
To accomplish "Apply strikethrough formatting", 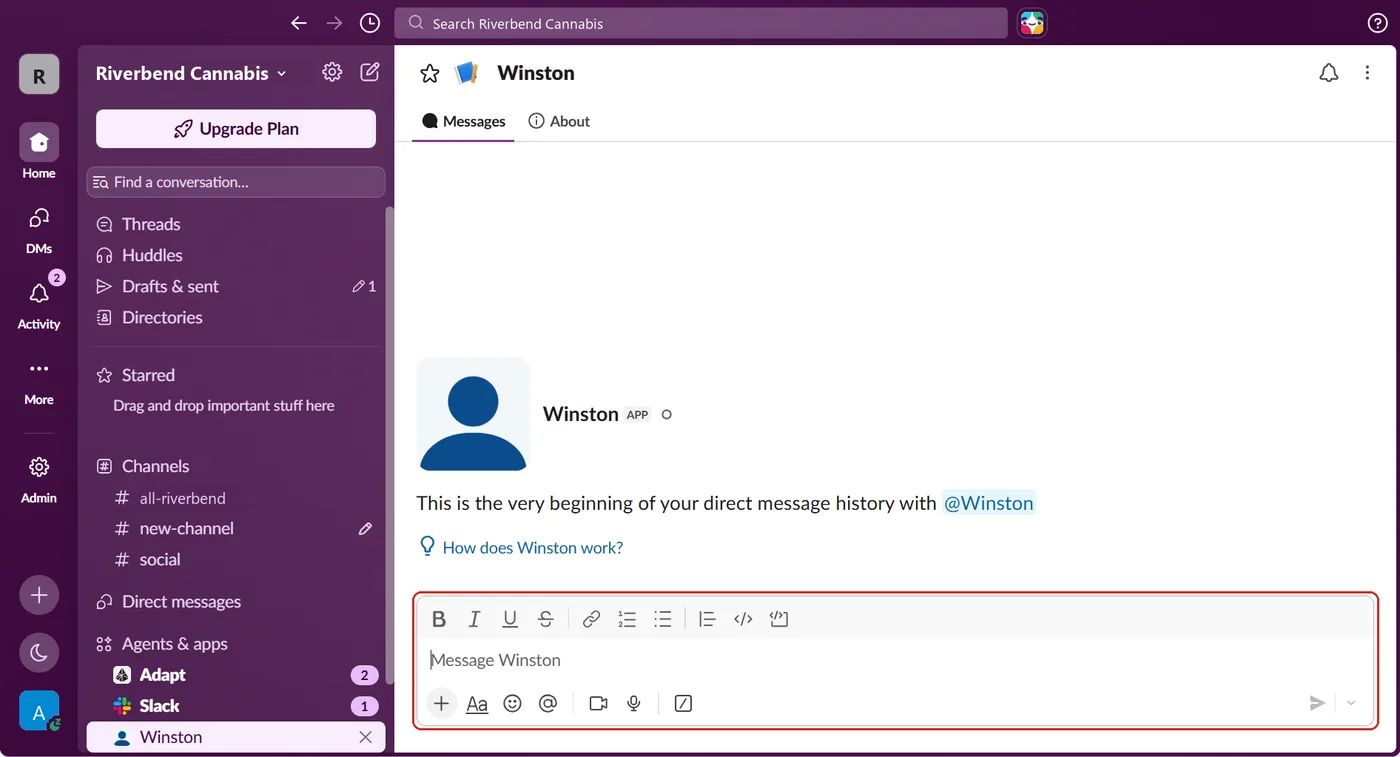I will (x=546, y=619).
